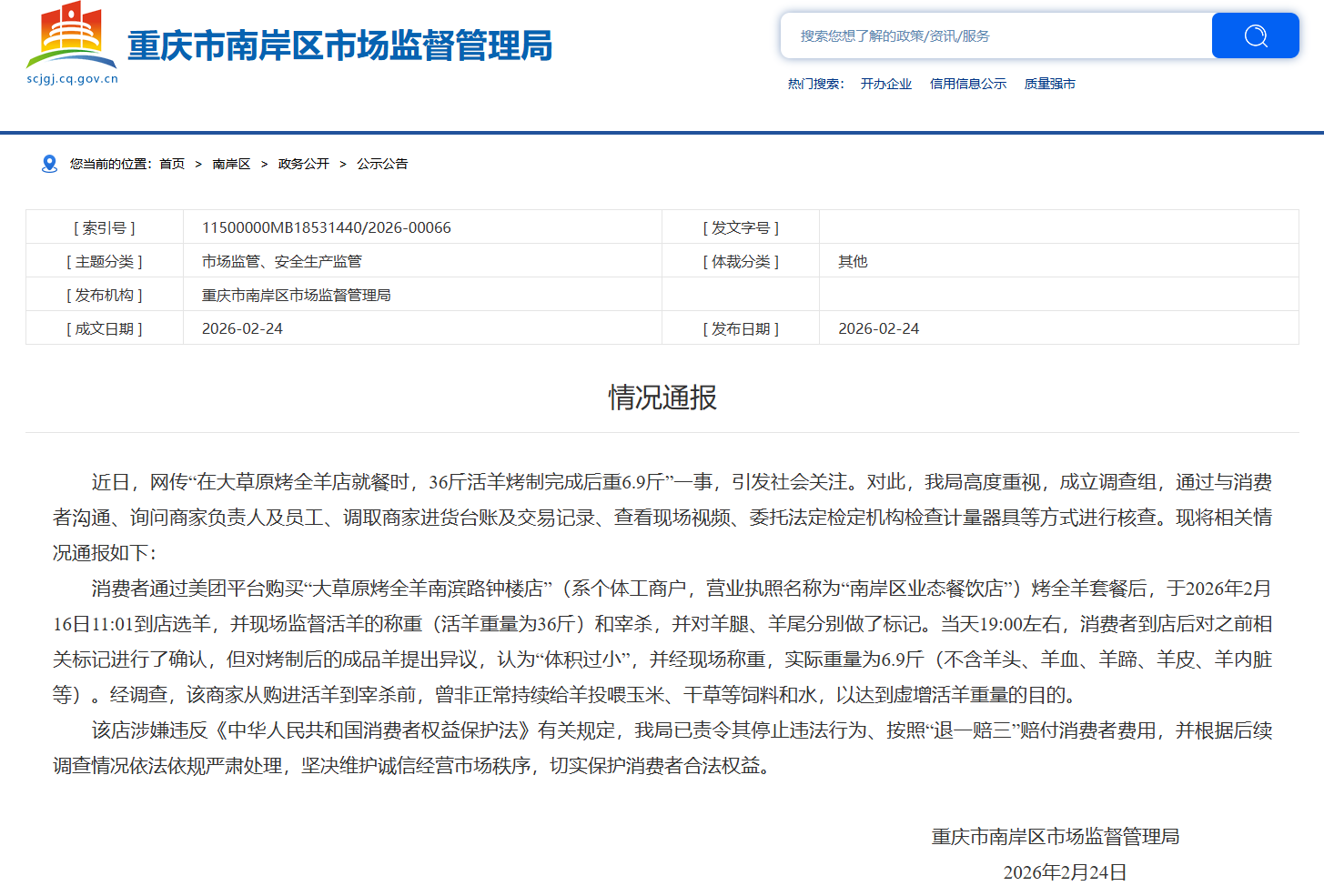Click the 发布机构 value in the info table
Screen dimensions: 1324x896
(x=296, y=295)
